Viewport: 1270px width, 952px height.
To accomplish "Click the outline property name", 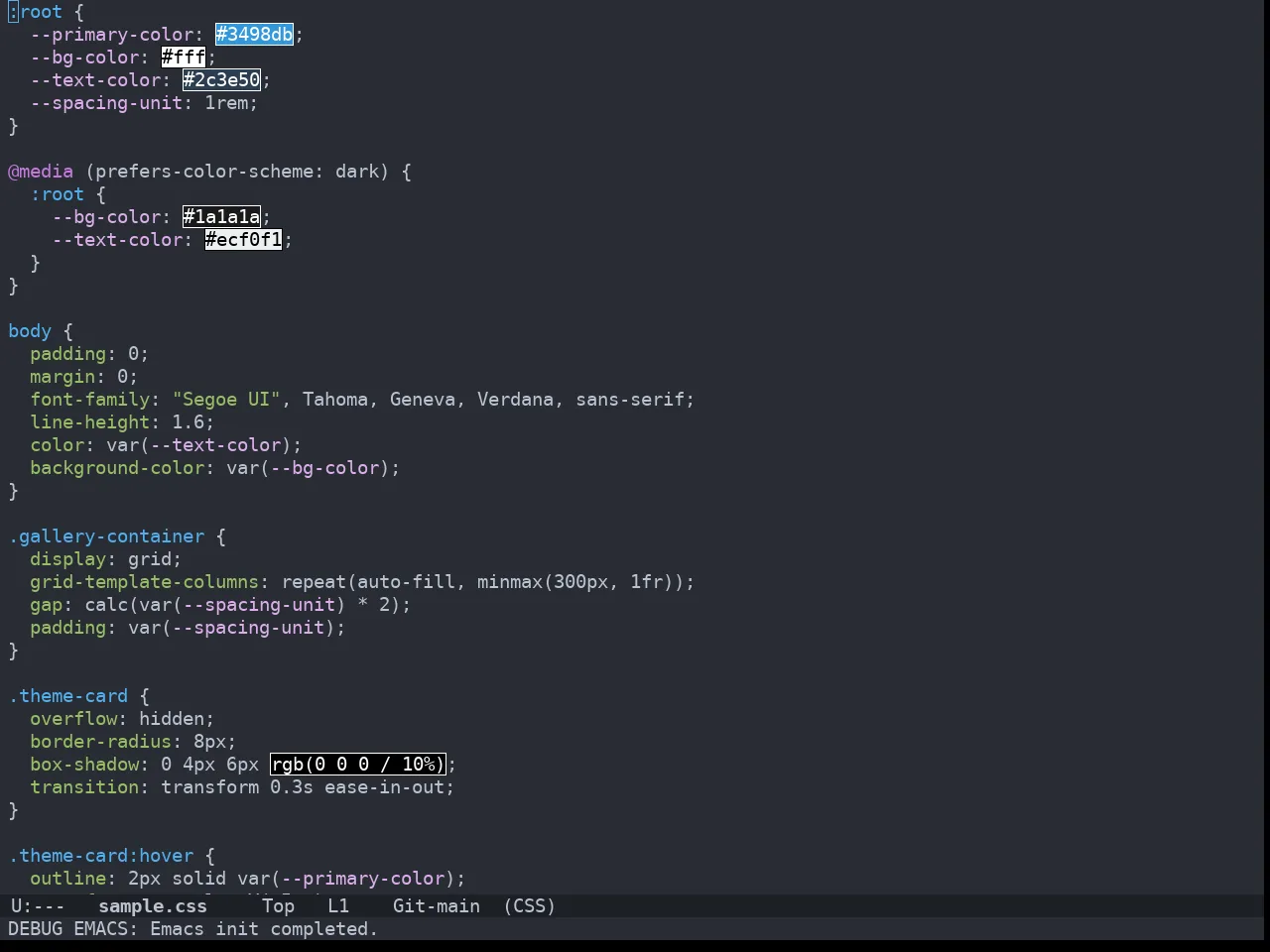I will 68,879.
